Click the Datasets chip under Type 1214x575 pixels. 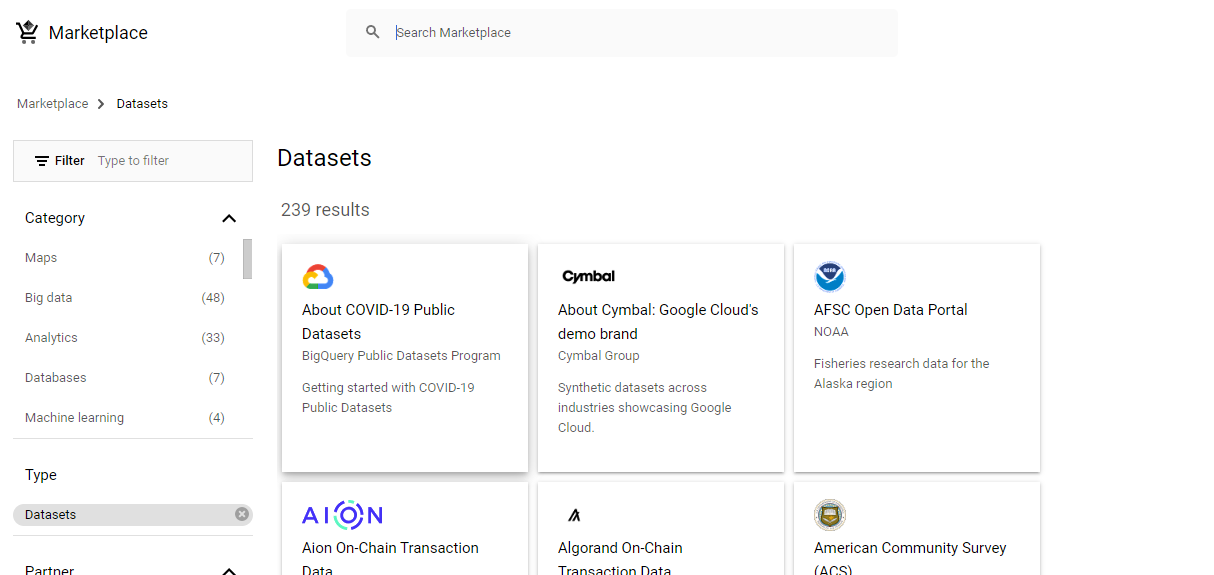pos(133,514)
